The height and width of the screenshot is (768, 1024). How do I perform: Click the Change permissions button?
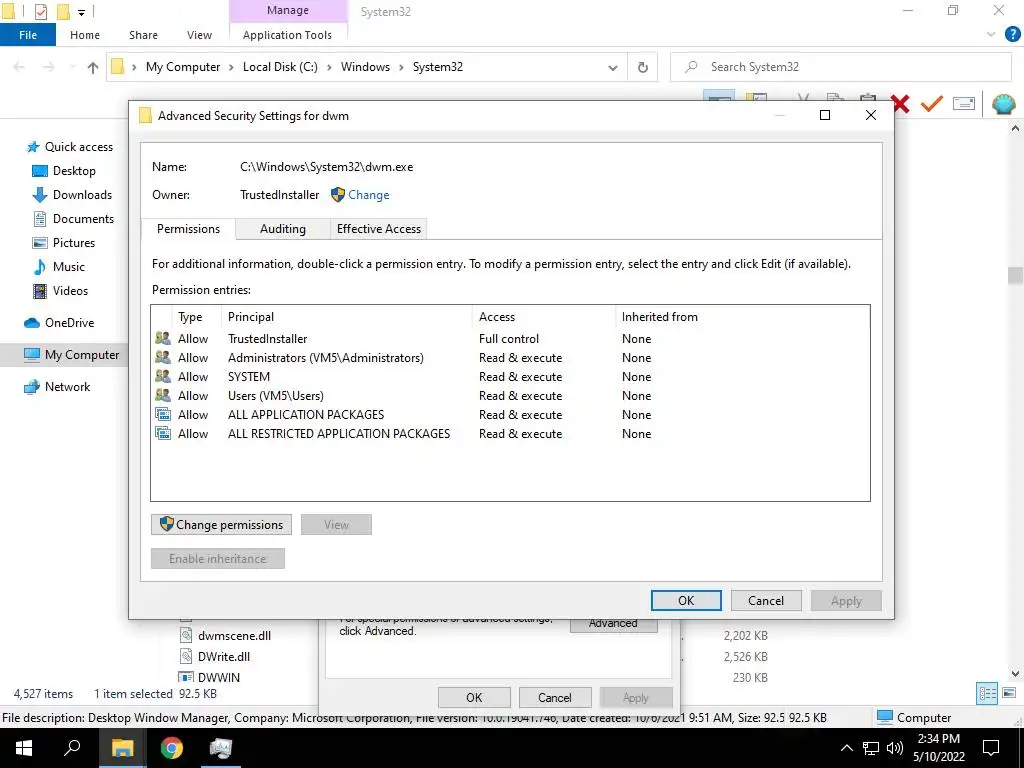(221, 524)
